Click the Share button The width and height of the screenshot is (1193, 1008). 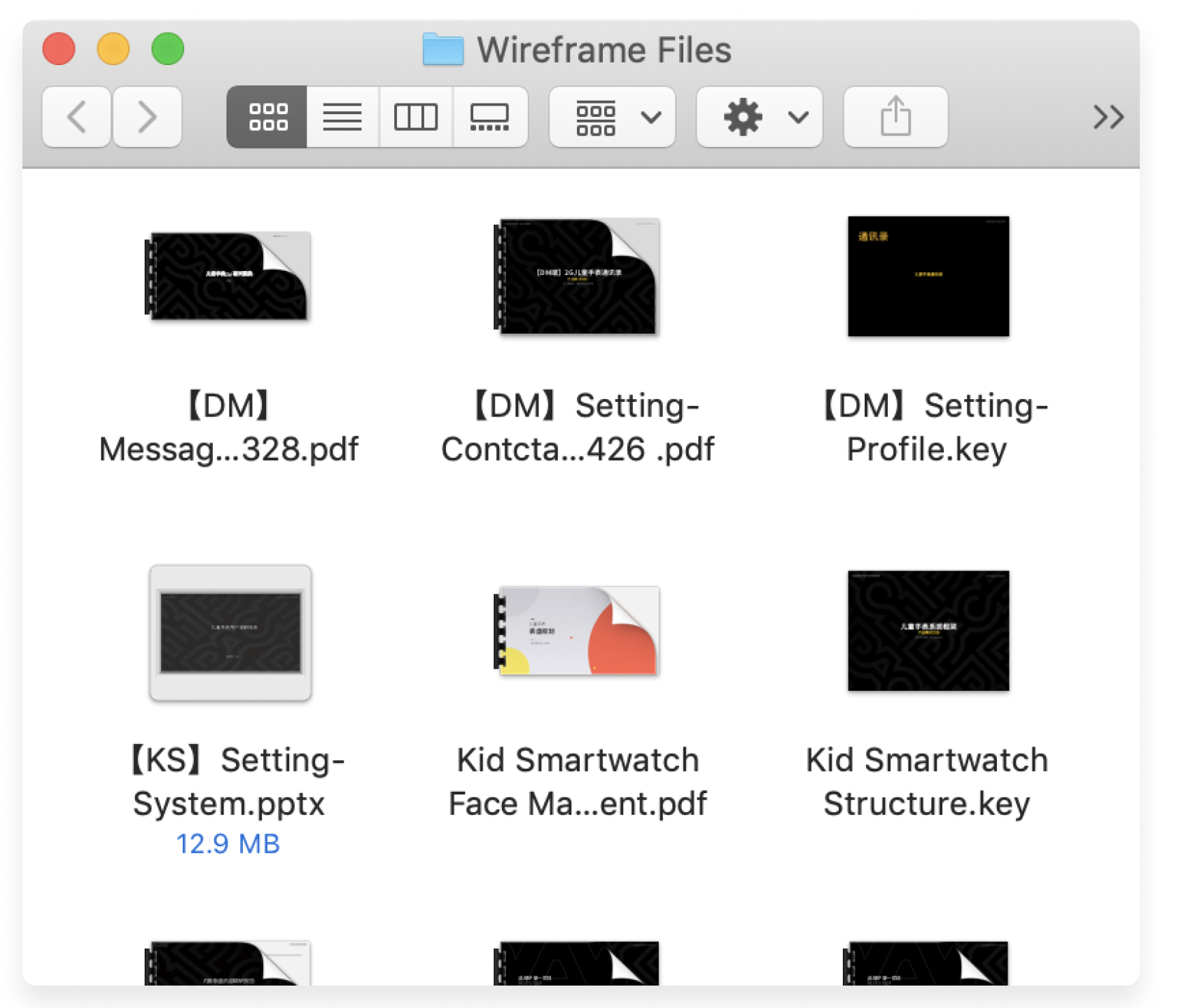[896, 117]
